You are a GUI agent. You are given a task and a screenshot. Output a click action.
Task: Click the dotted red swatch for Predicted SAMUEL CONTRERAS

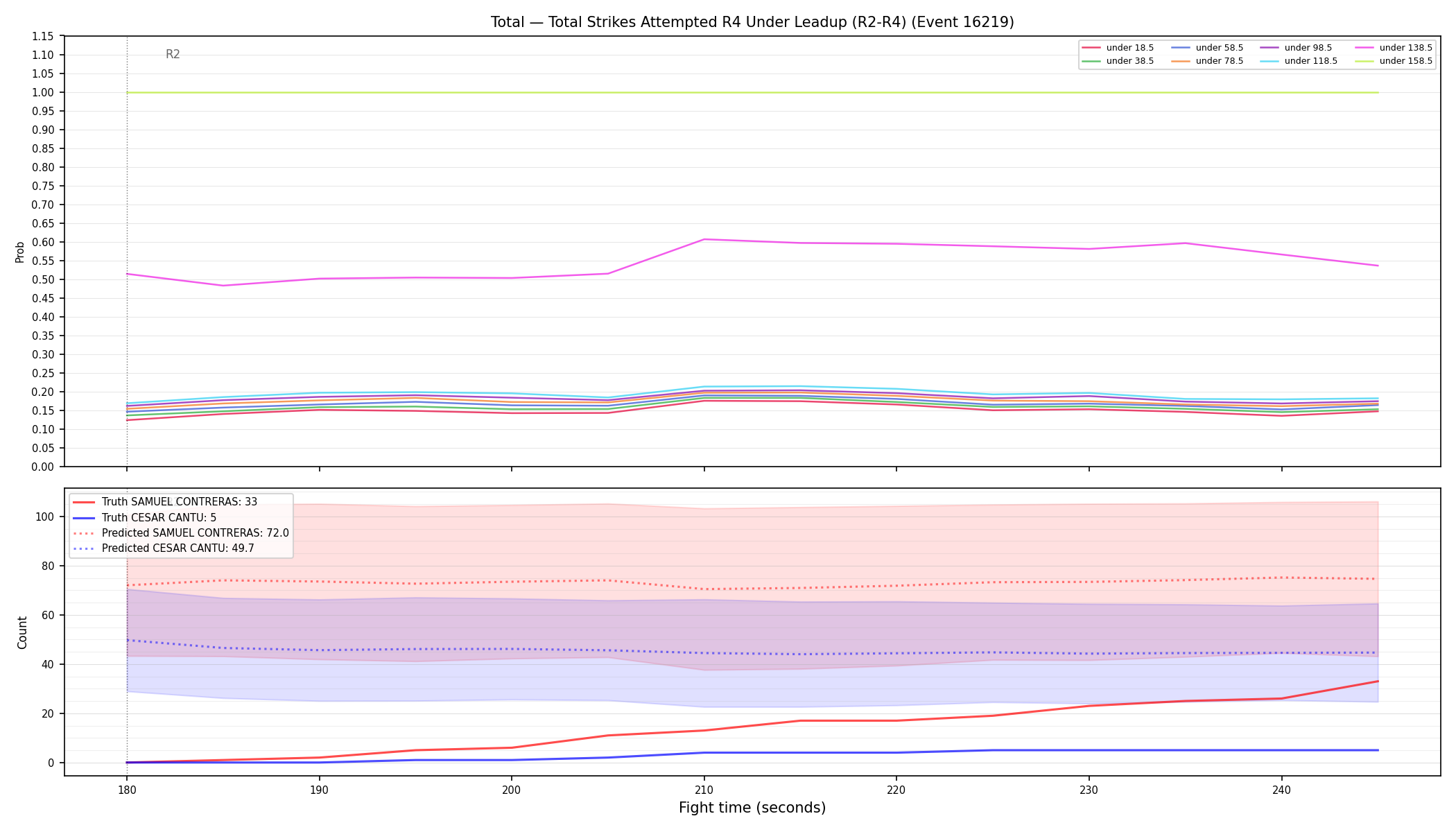(84, 533)
